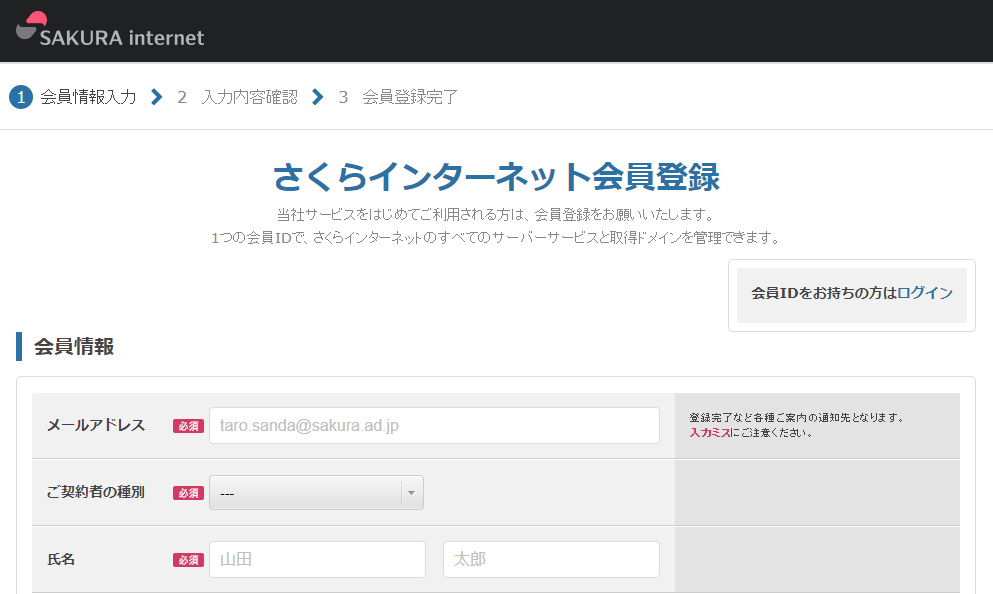Click the SAKURA internet logo
The image size is (993, 594).
[x=110, y=32]
